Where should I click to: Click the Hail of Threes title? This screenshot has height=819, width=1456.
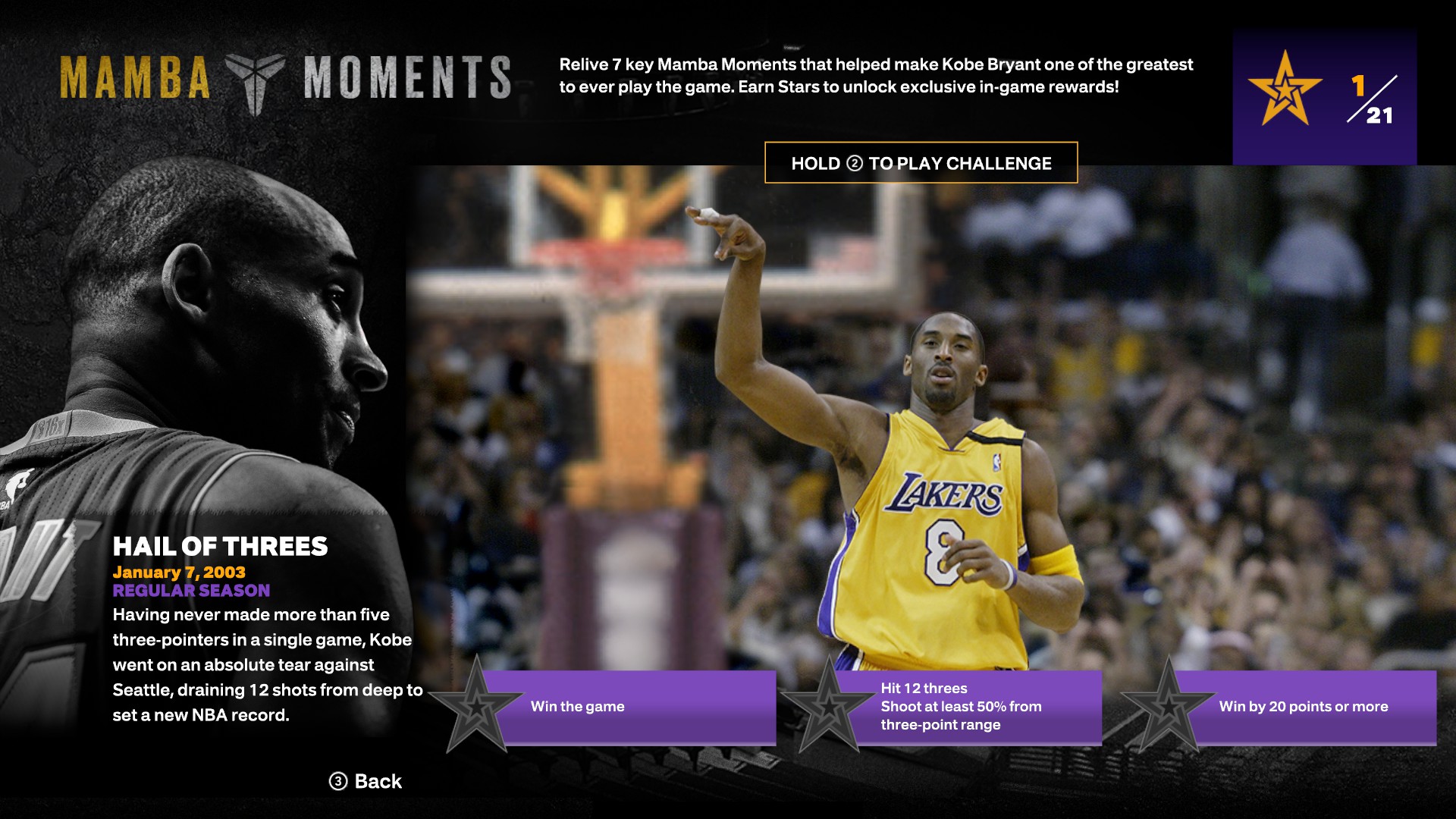pos(220,546)
